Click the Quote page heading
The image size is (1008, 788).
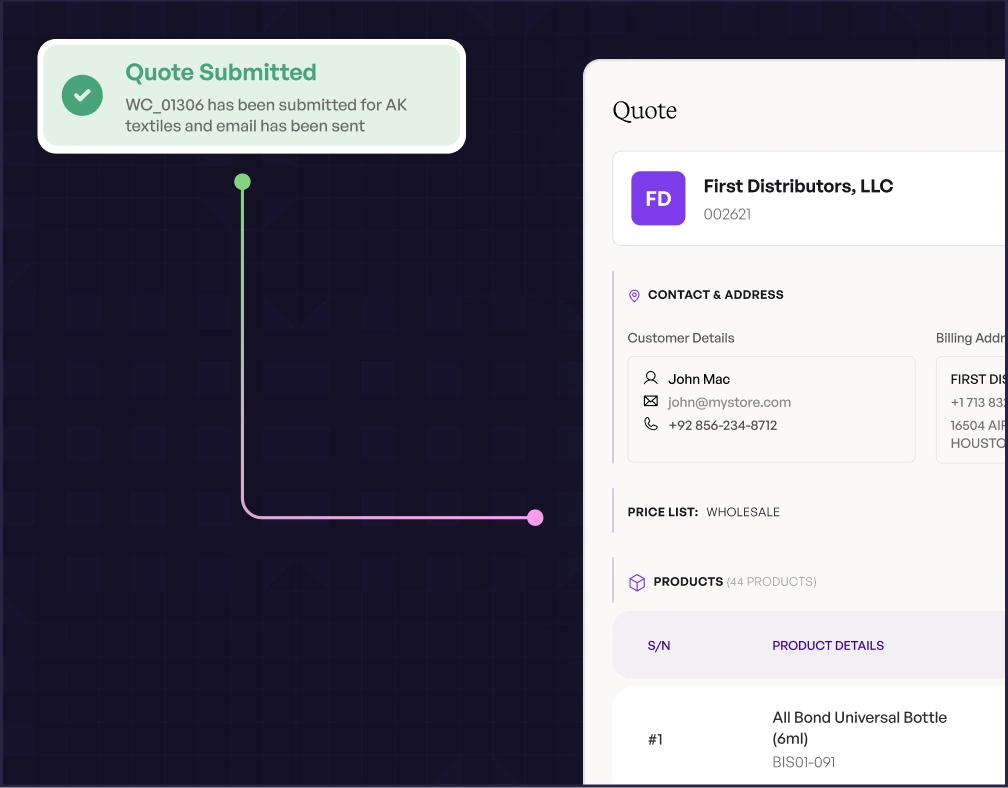tap(644, 110)
